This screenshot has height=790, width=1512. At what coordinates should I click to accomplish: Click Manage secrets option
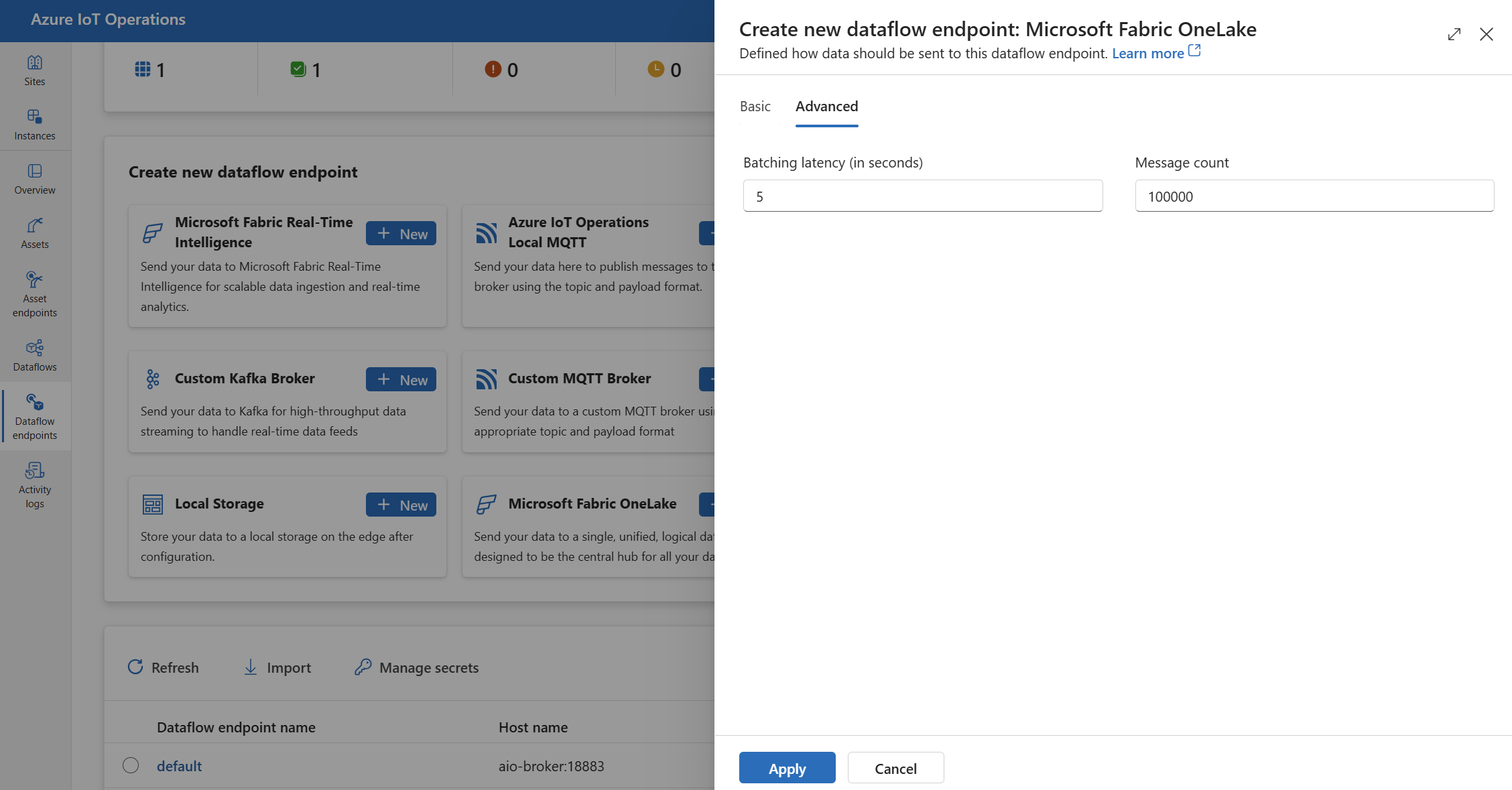coord(417,666)
